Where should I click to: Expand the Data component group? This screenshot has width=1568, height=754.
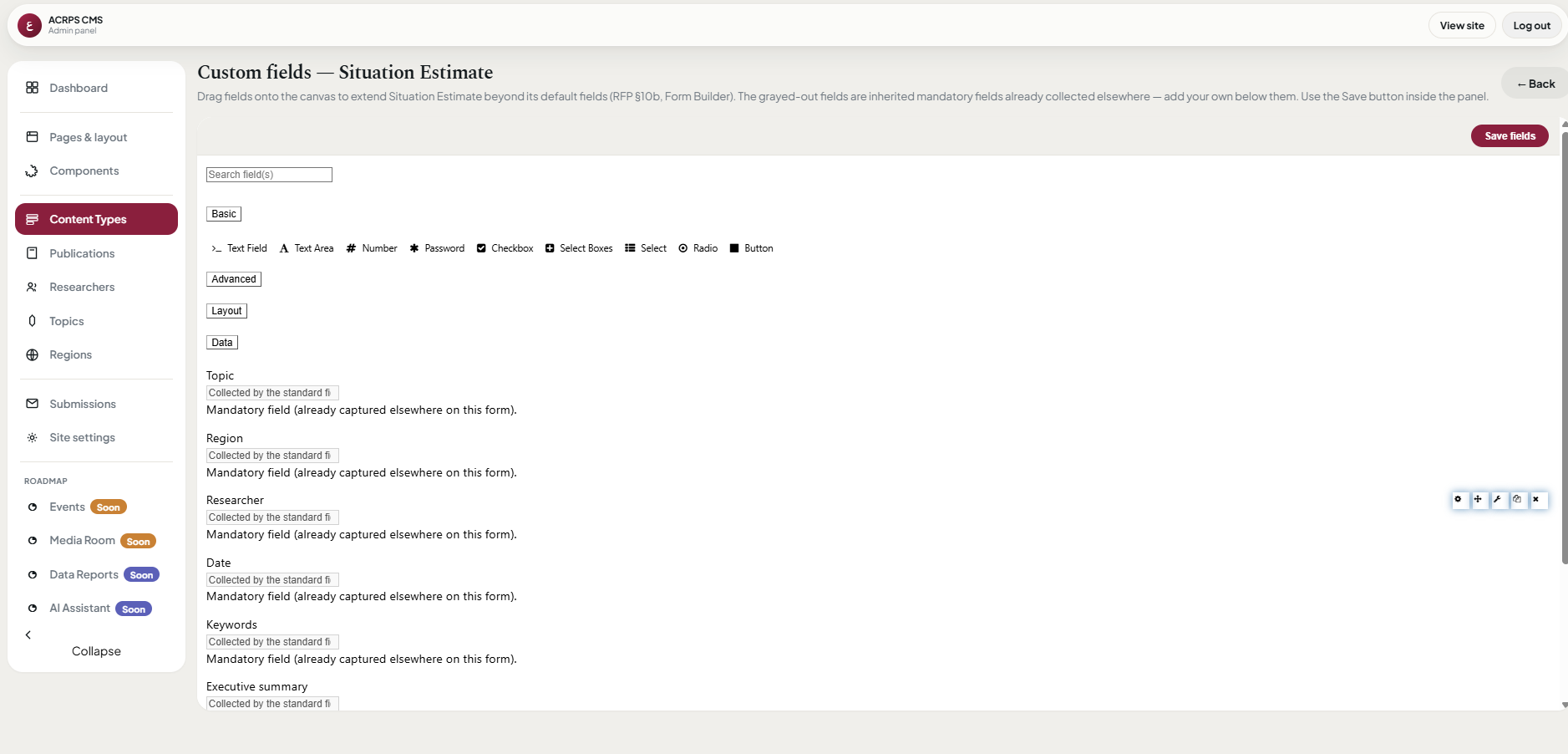click(x=222, y=343)
